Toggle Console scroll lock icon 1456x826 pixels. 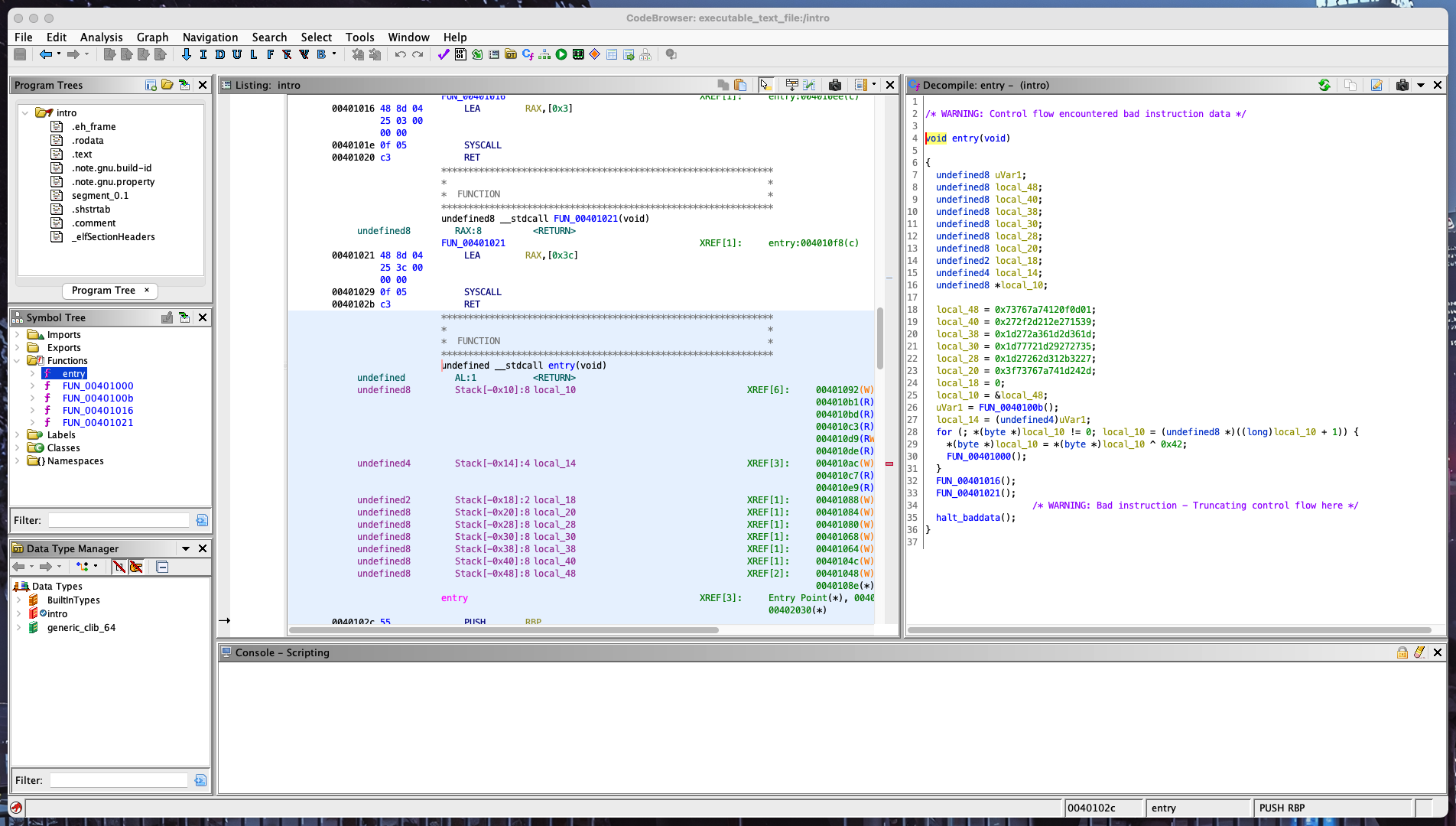click(1402, 652)
